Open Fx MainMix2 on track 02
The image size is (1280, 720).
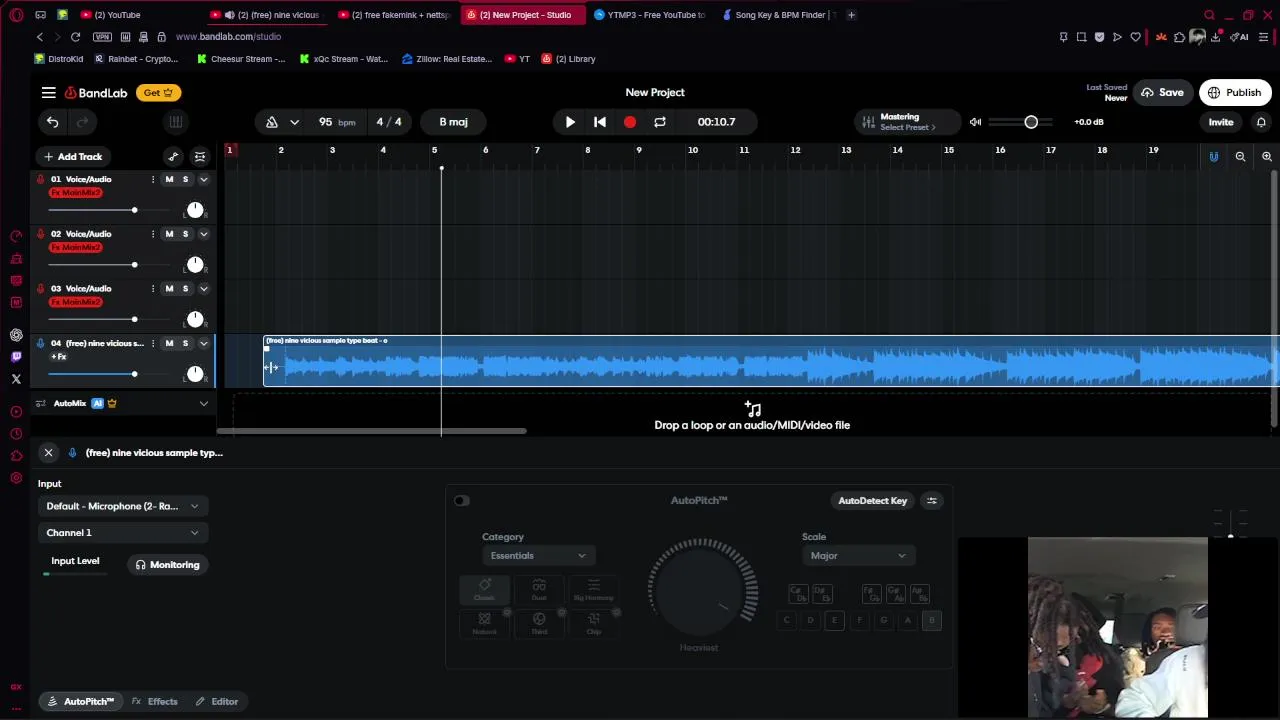[x=76, y=247]
